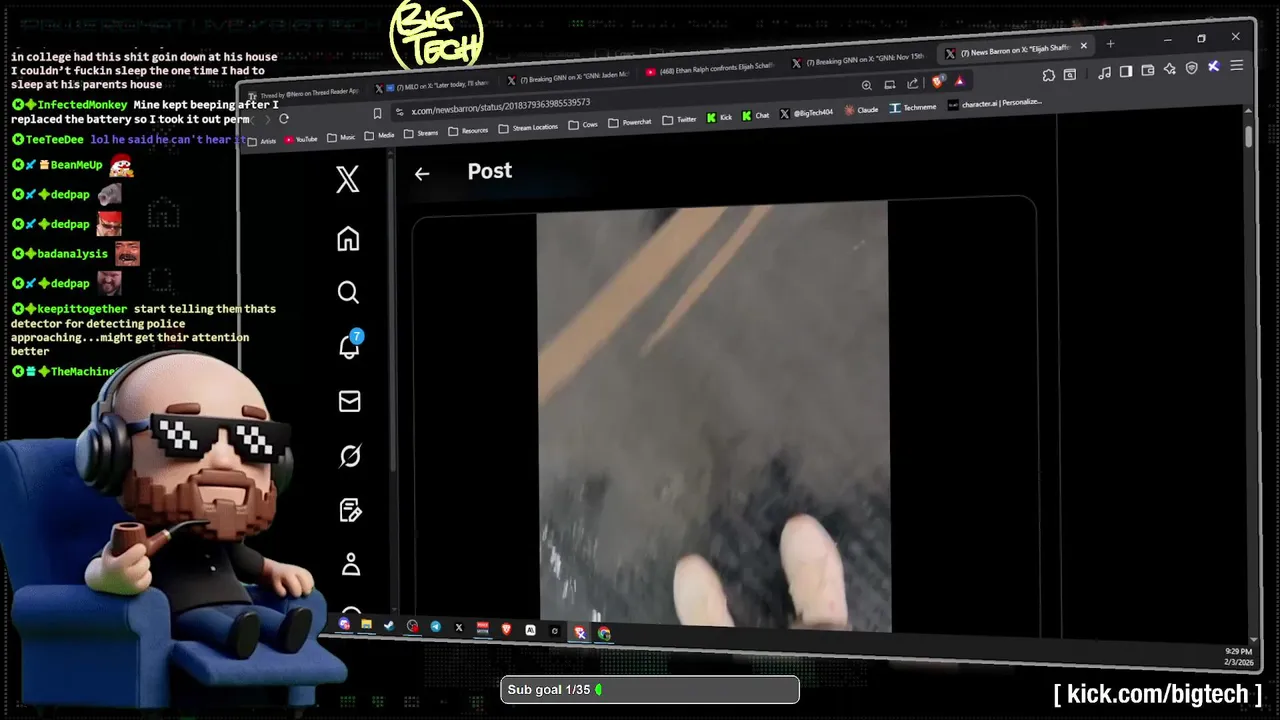The width and height of the screenshot is (1280, 720).
Task: Switch to Ethan Ralph confronts Elijah tab
Action: coord(709,69)
